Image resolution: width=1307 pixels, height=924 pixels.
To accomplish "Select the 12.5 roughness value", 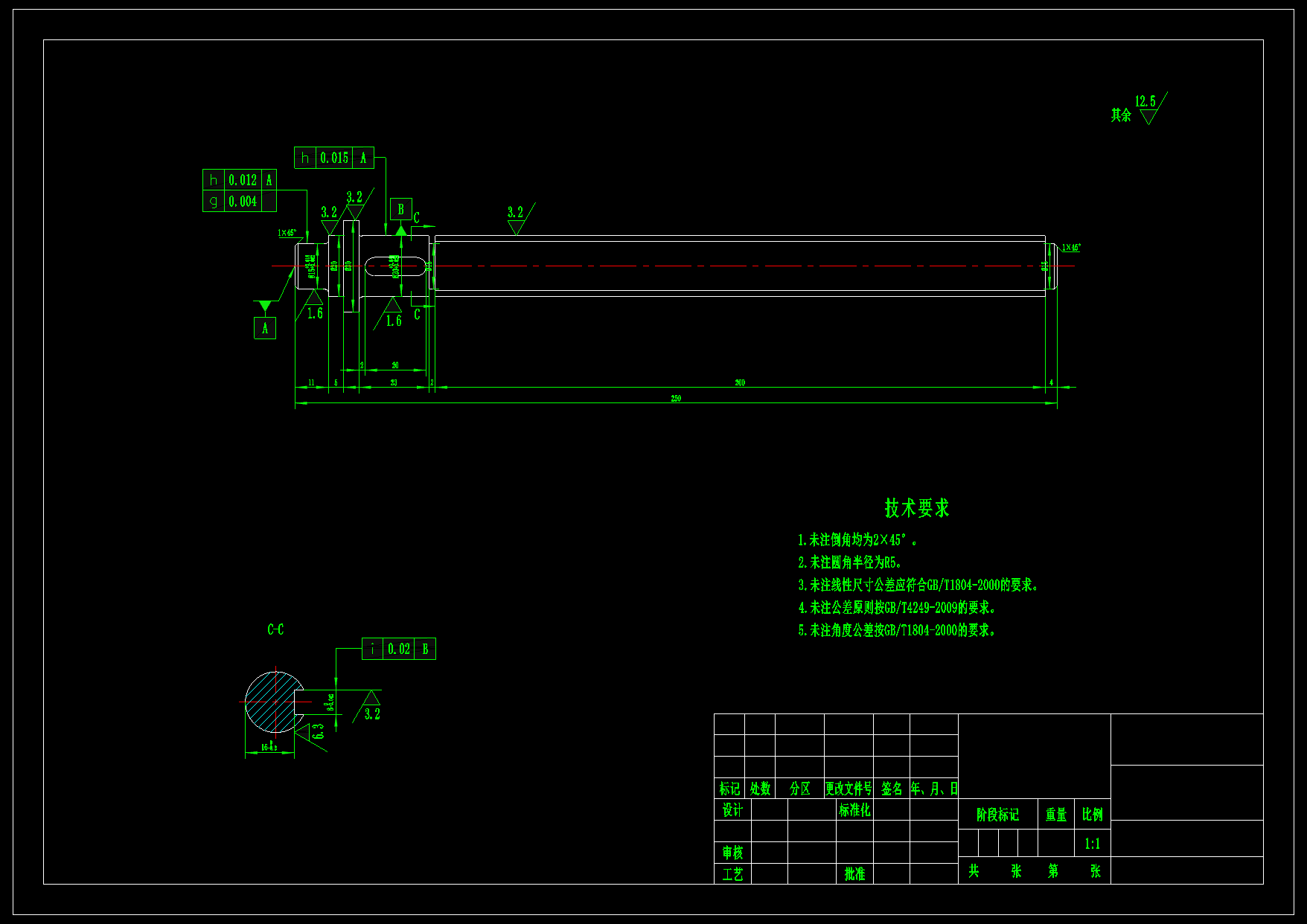I will point(1145,101).
